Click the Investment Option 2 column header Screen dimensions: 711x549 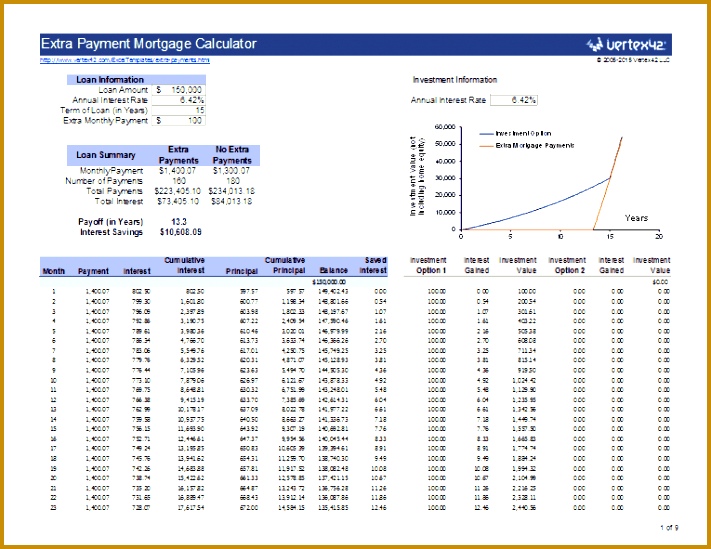click(x=567, y=266)
